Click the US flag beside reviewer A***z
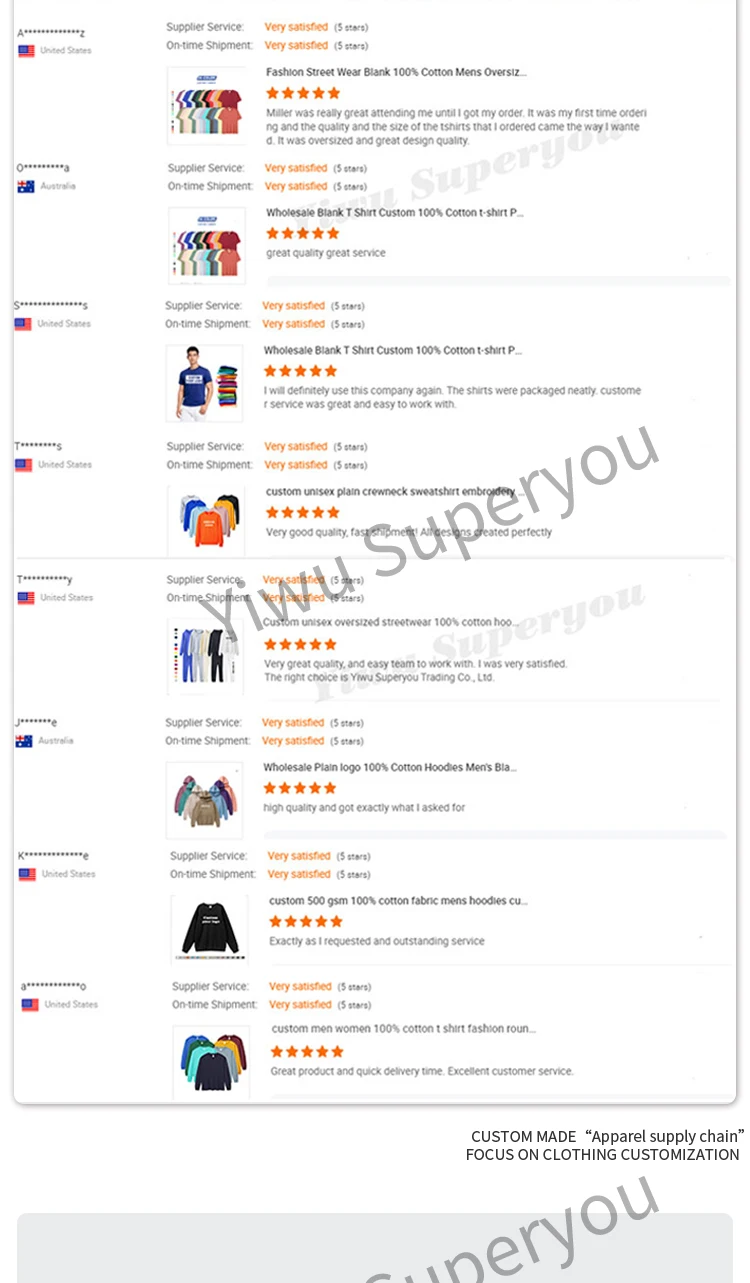 pyautogui.click(x=26, y=51)
